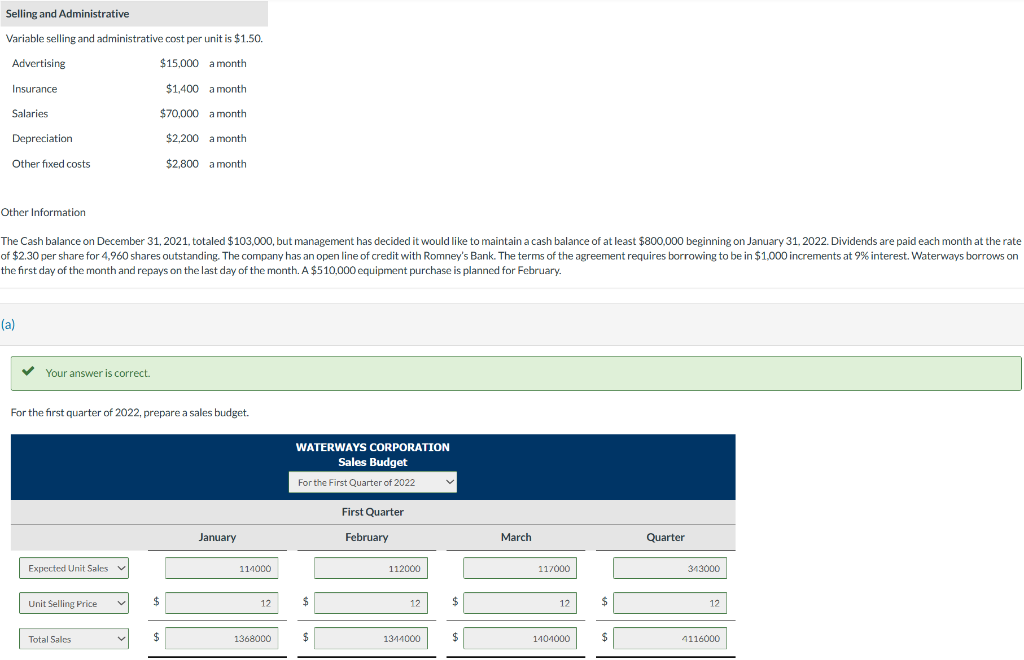The width and height of the screenshot is (1024, 660).
Task: Click February total sales field 1344000
Action: 371,638
